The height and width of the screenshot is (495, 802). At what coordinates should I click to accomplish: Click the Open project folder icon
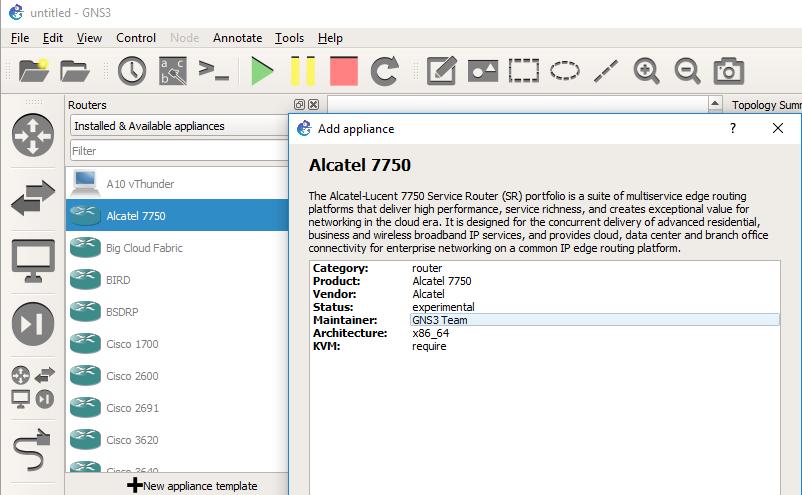(75, 71)
